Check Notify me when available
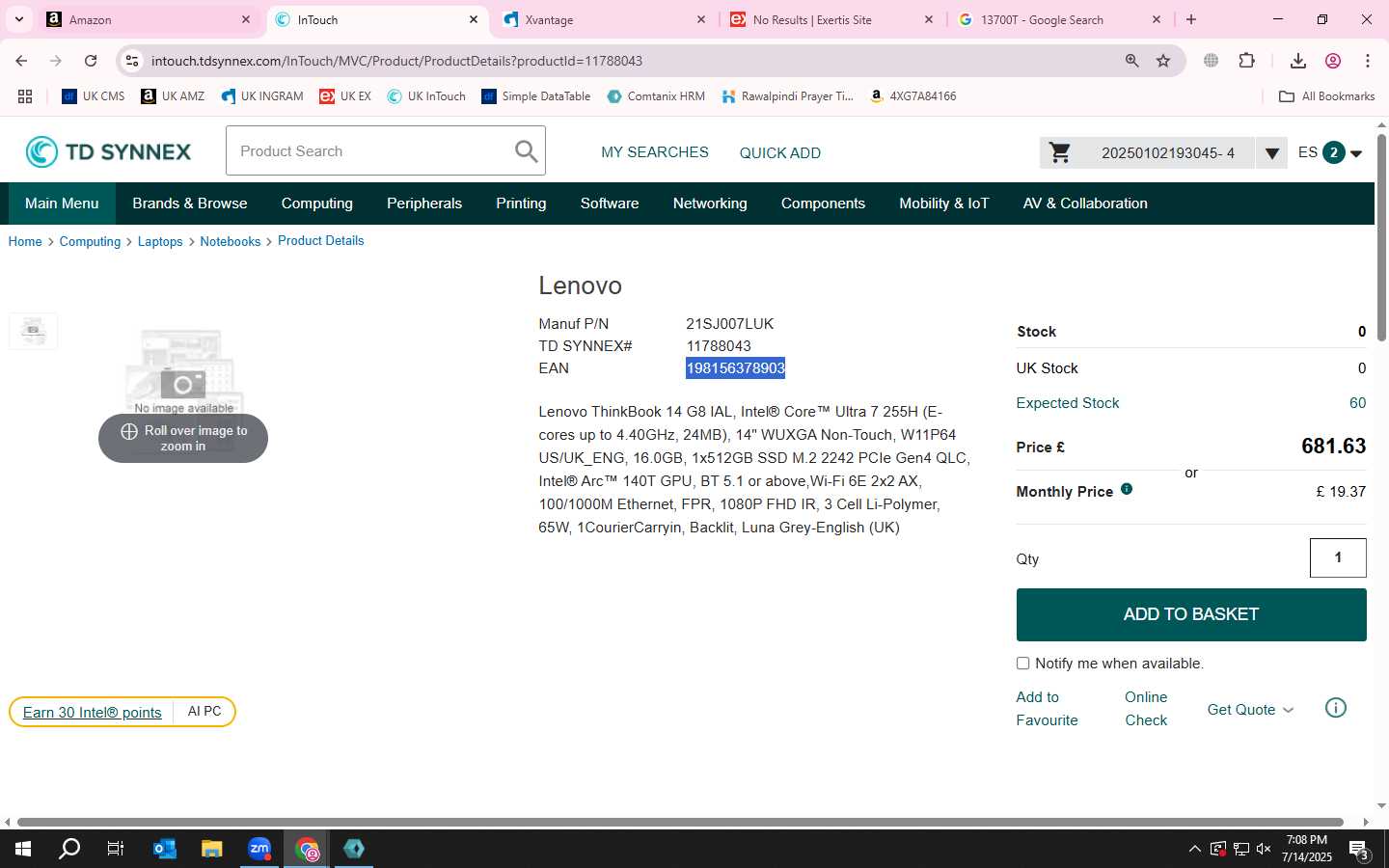The height and width of the screenshot is (868, 1389). (x=1022, y=664)
